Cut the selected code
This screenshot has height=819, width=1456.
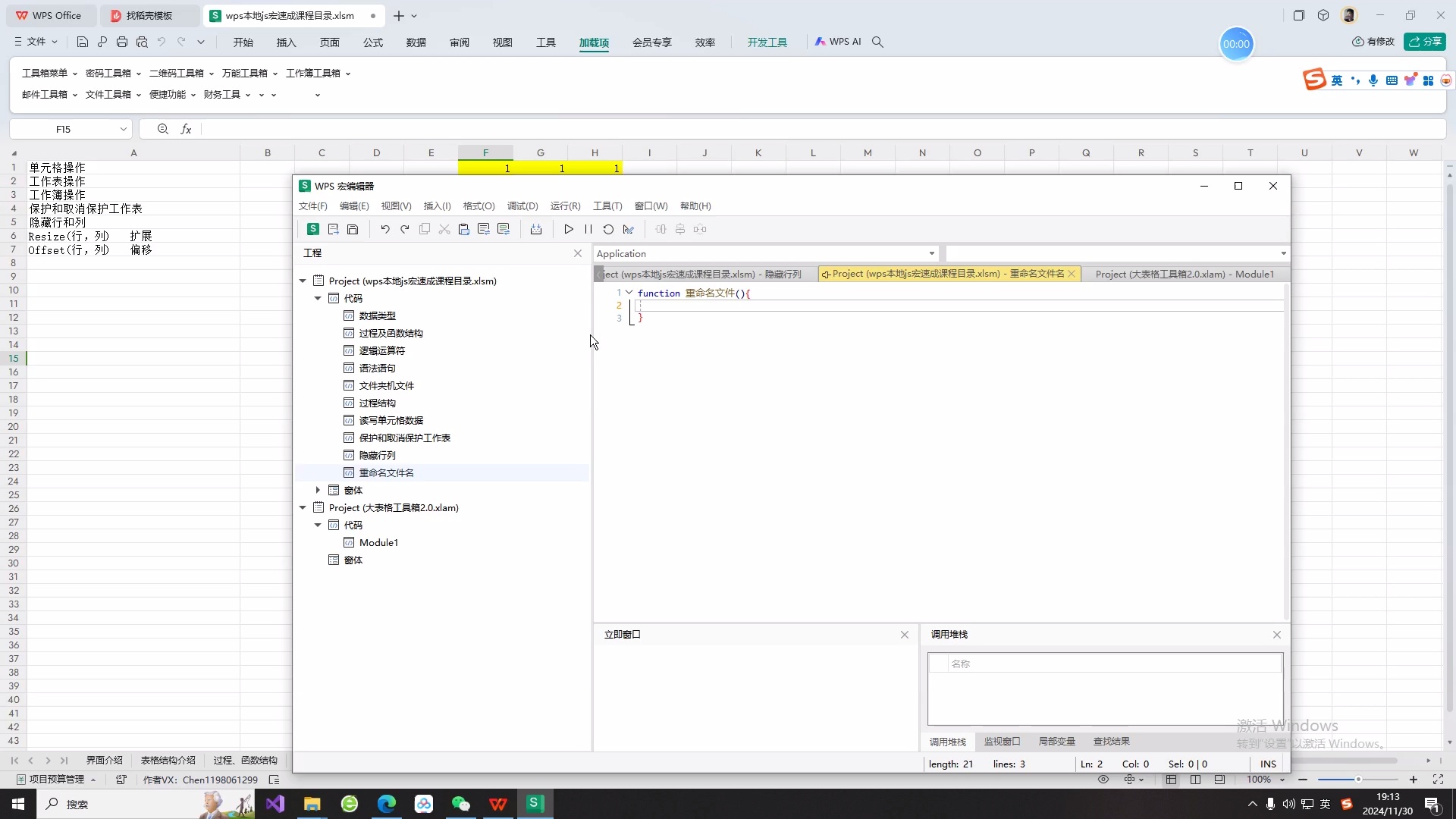click(444, 229)
